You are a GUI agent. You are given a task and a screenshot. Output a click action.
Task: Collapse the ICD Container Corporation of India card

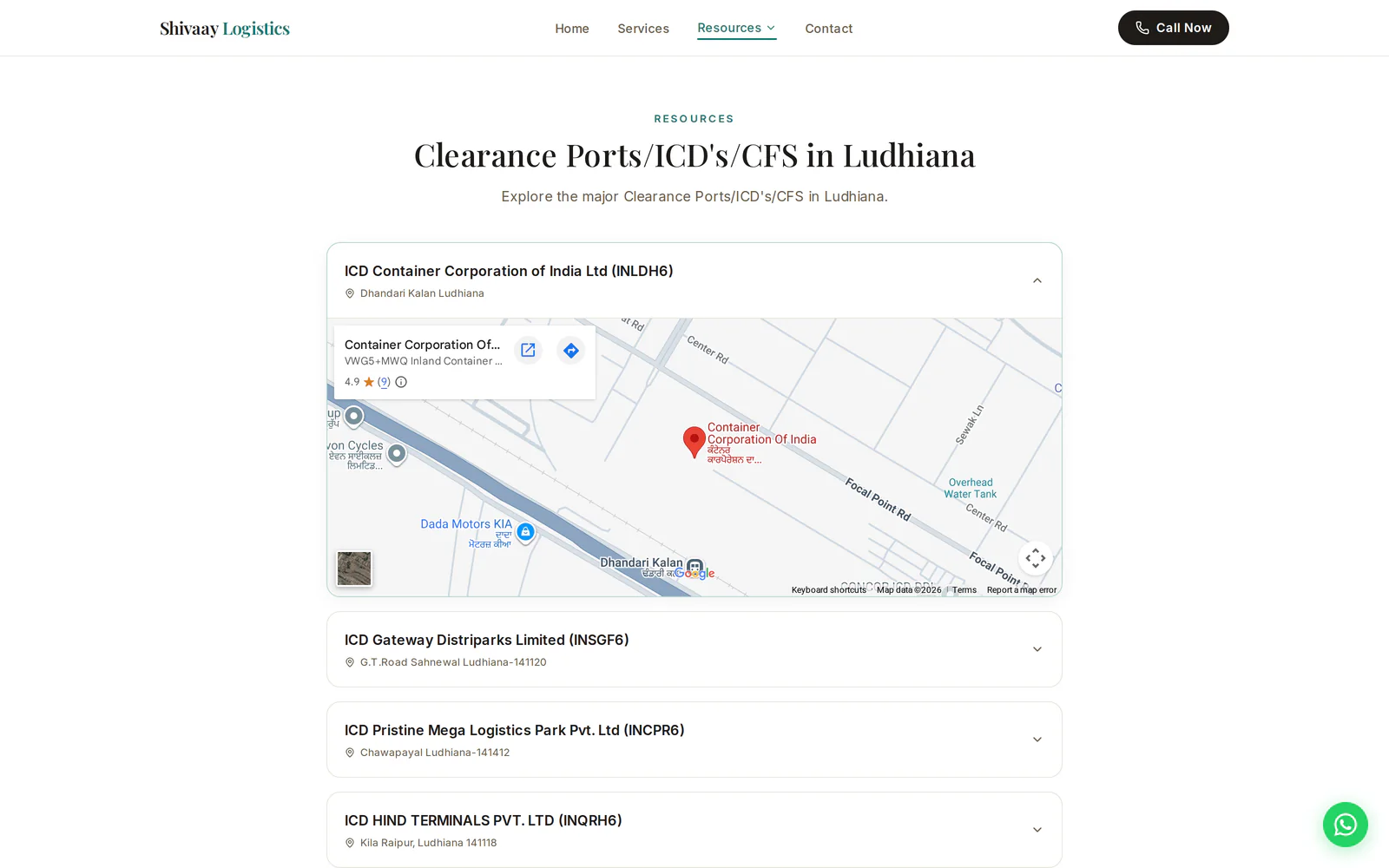(1037, 280)
